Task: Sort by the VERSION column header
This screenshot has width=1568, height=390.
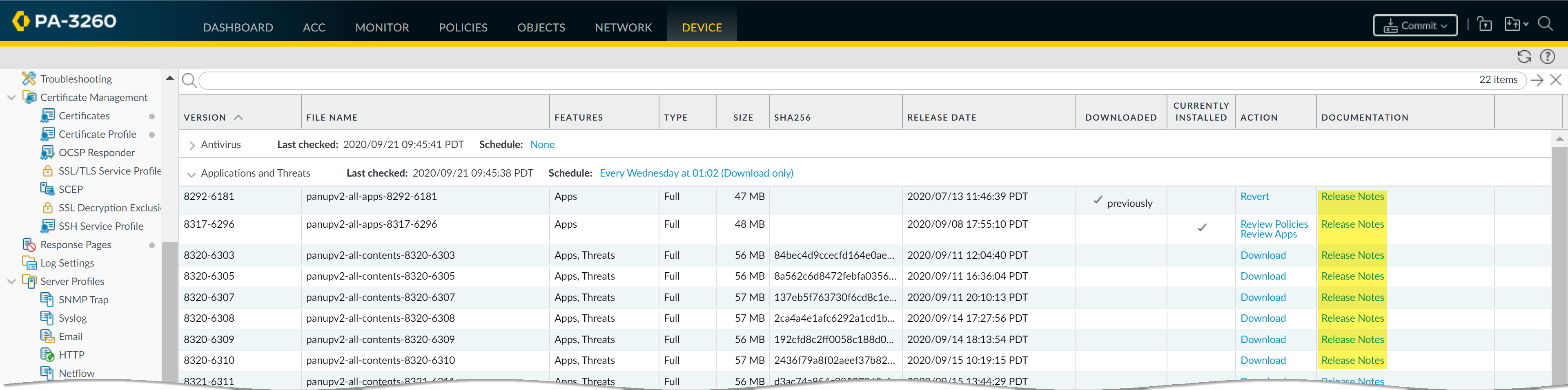Action: [x=205, y=118]
